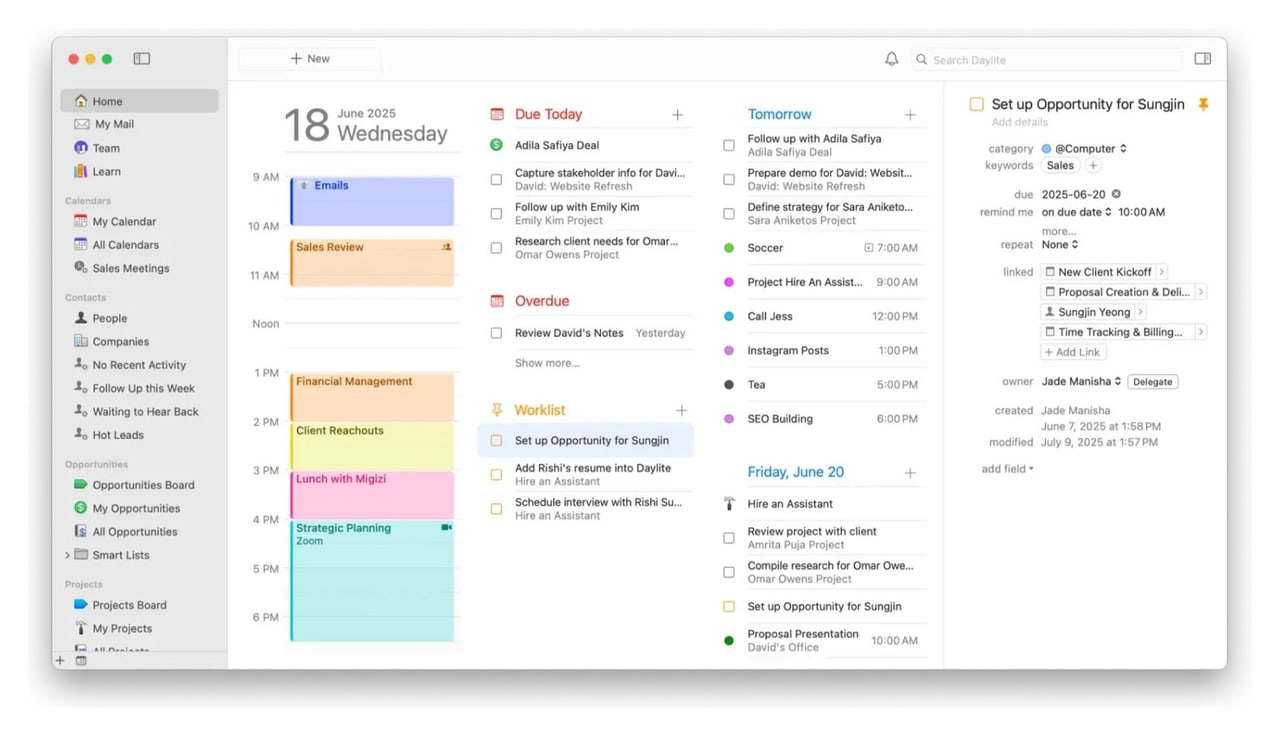Open the @Computer category dropdown

coord(1085,149)
